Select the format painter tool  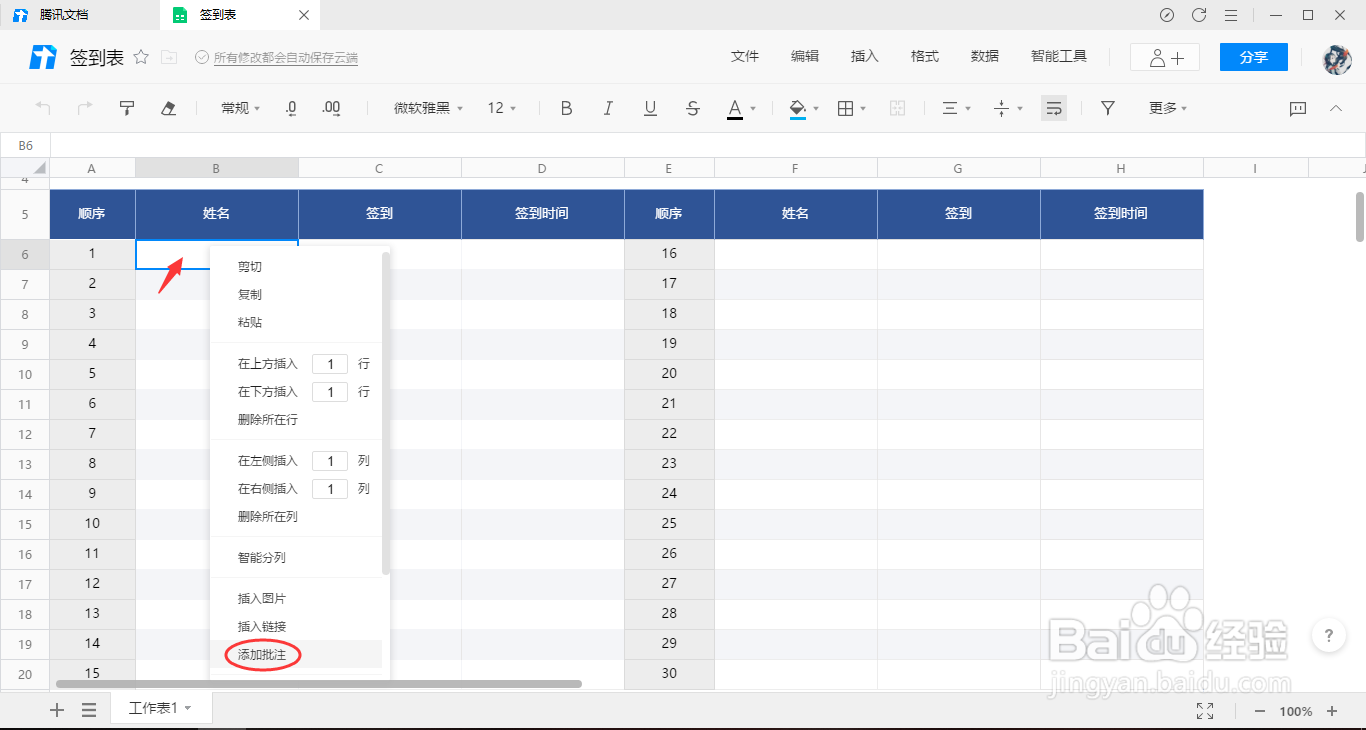[127, 108]
